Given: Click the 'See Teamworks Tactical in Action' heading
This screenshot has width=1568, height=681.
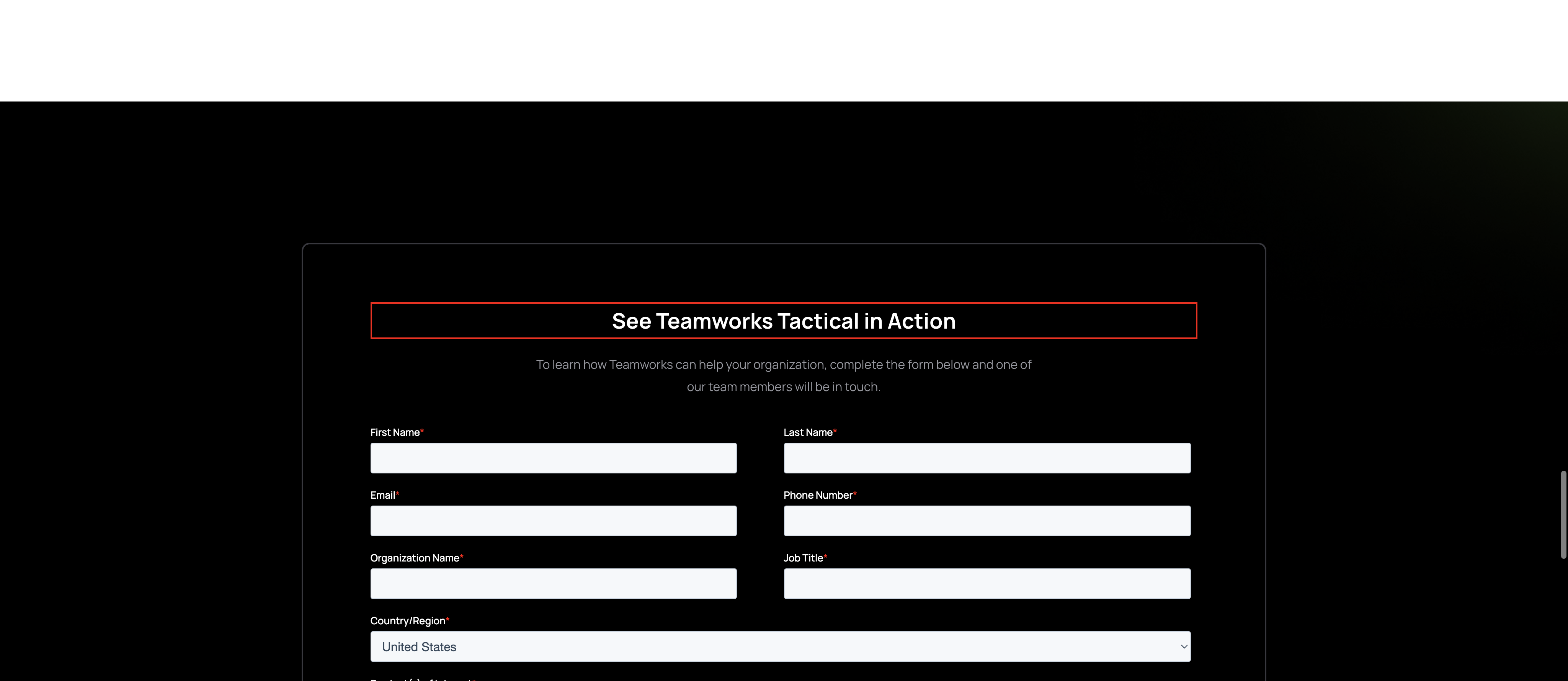Looking at the screenshot, I should click(783, 321).
